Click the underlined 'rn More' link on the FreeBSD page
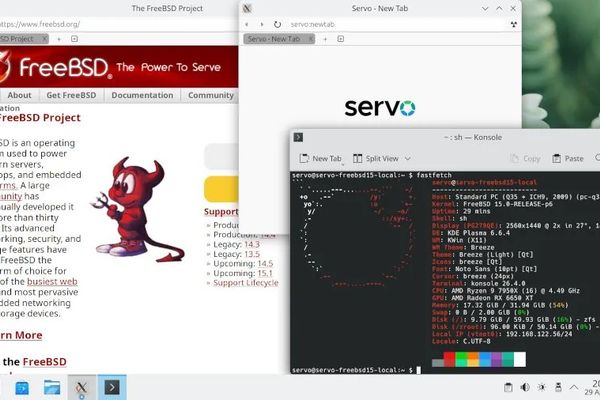 21,335
